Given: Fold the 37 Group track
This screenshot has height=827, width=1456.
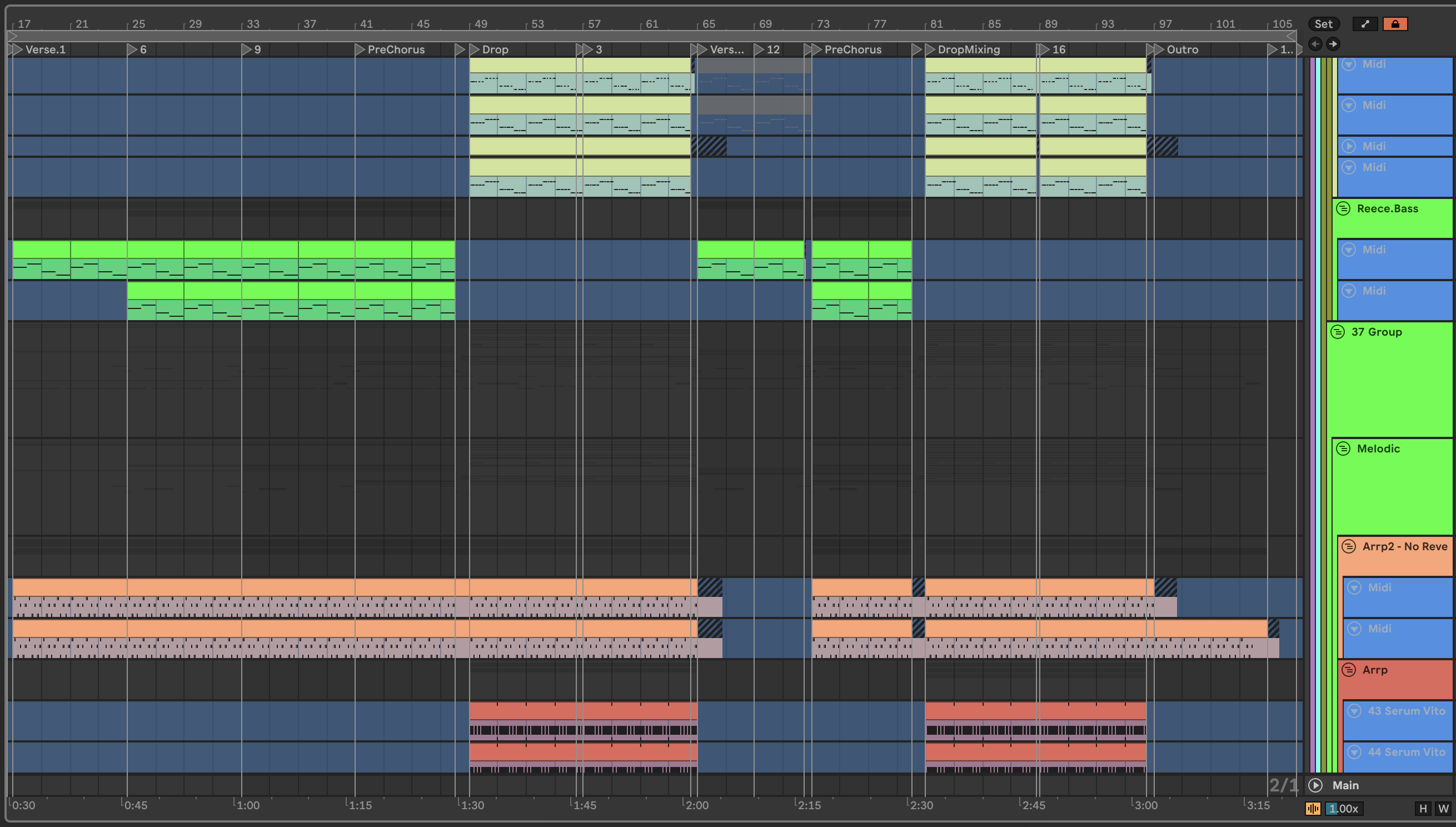Looking at the screenshot, I should (1337, 332).
